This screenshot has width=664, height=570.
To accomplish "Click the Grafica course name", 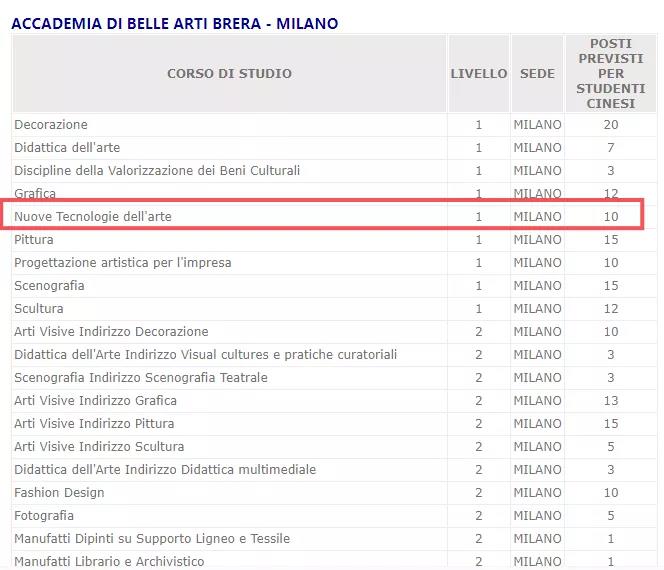I will click(x=35, y=193).
